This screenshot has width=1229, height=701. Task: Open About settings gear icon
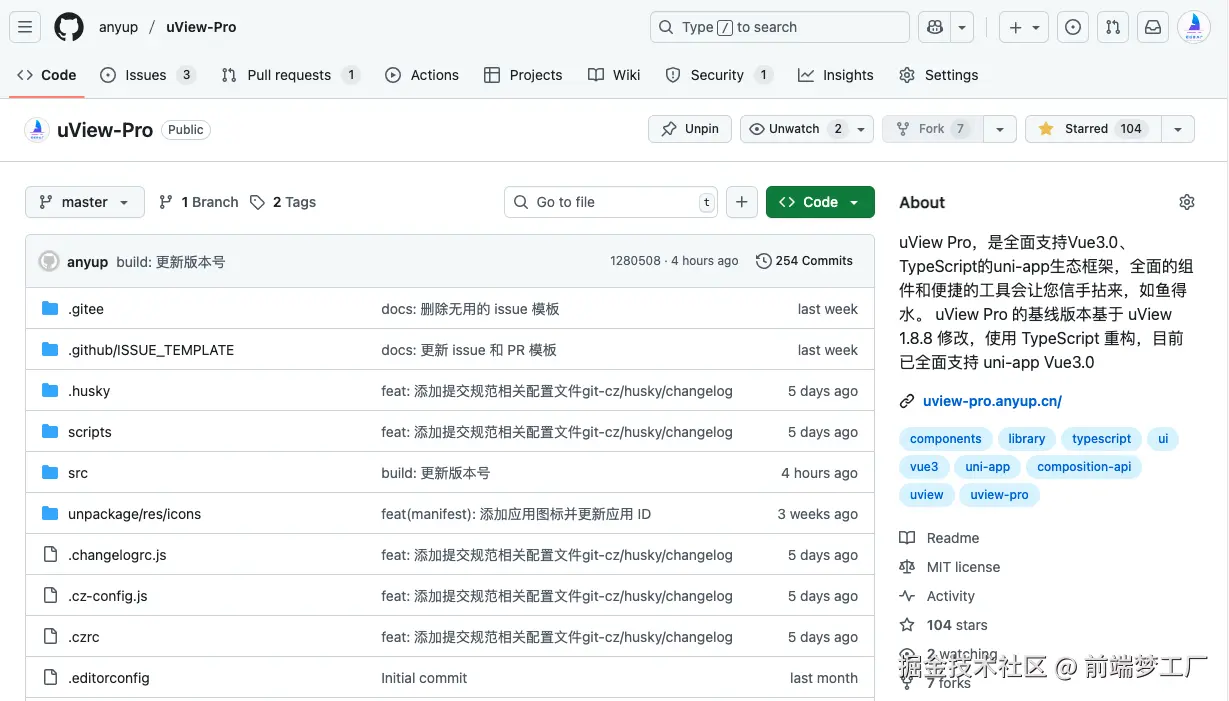[1187, 202]
